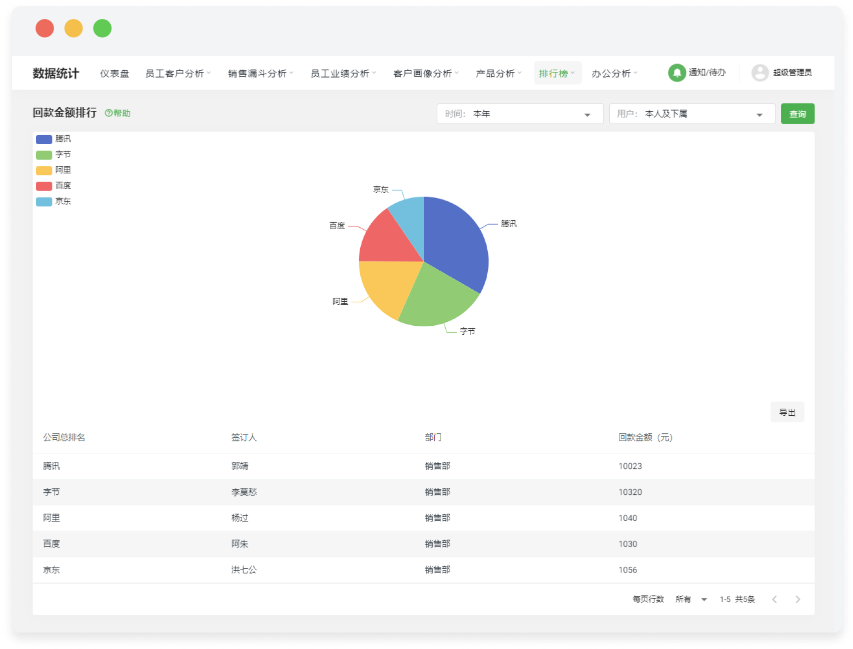Screen dimensions: 853x649
Task: Click signer 李莫愁 in table
Action: [x=244, y=492]
